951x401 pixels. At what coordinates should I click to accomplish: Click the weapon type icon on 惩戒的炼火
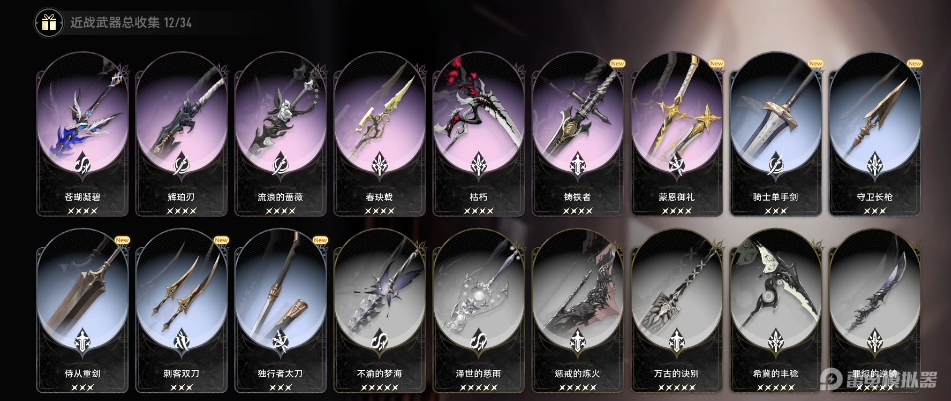pos(578,342)
